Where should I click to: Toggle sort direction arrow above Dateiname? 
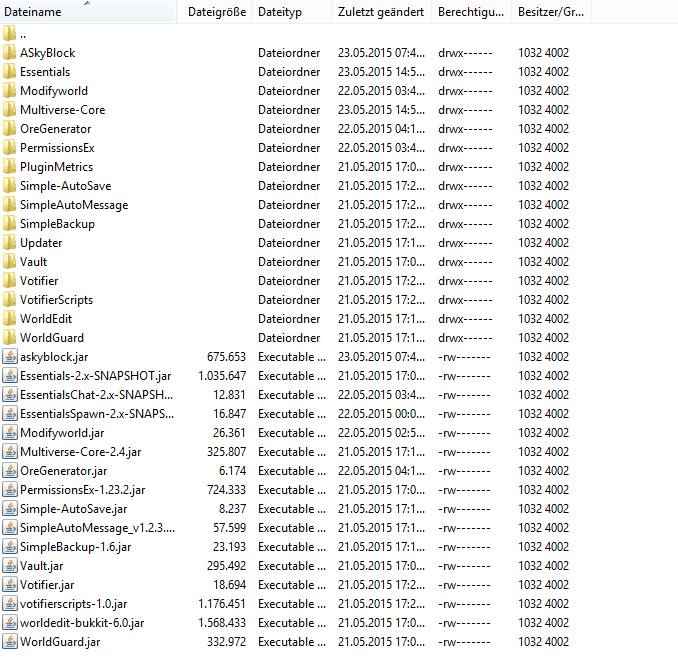[x=87, y=3]
